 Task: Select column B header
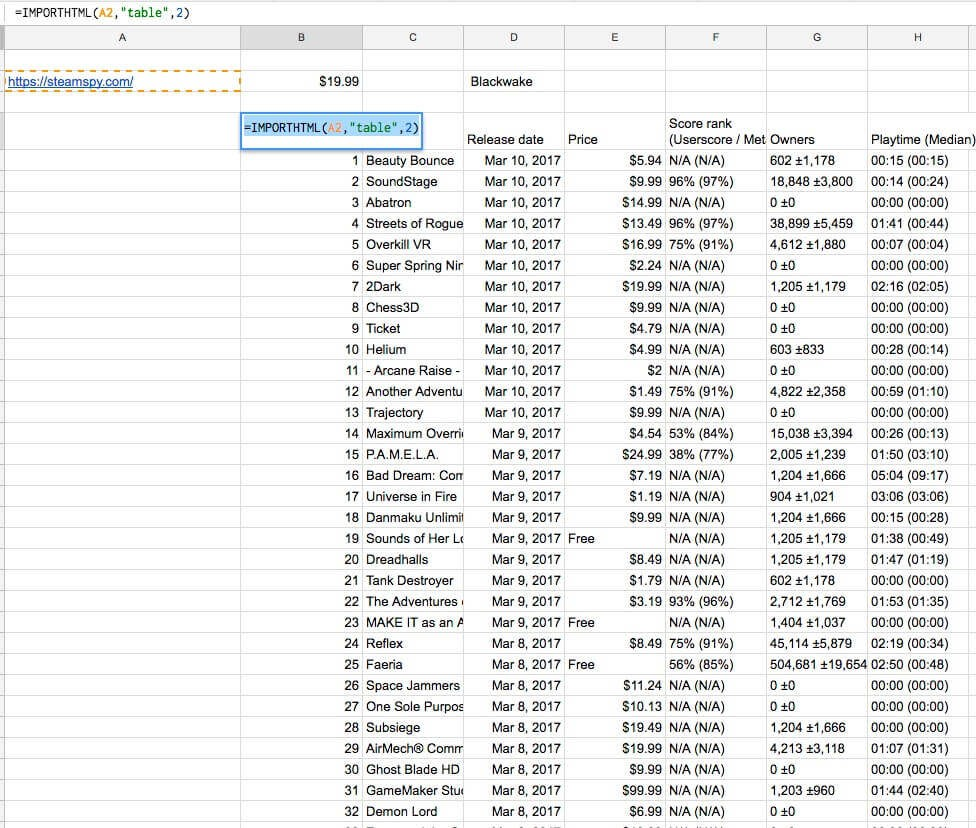301,37
